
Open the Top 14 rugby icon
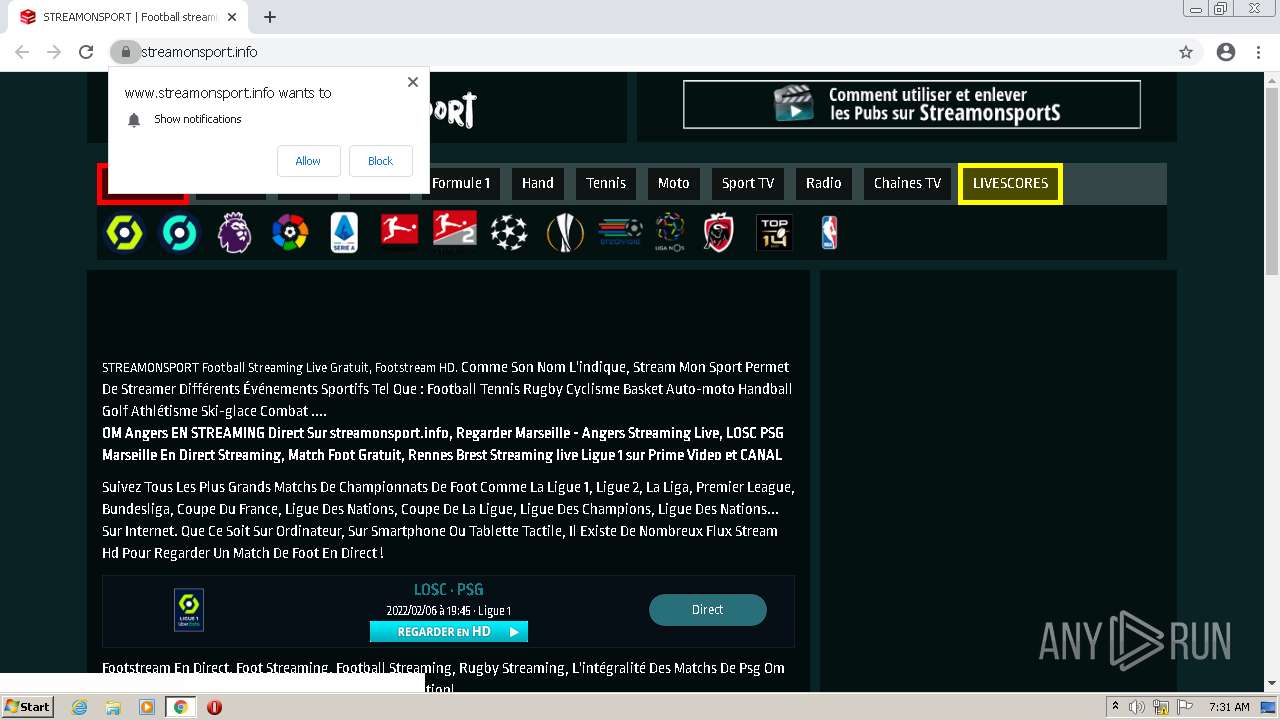point(775,233)
